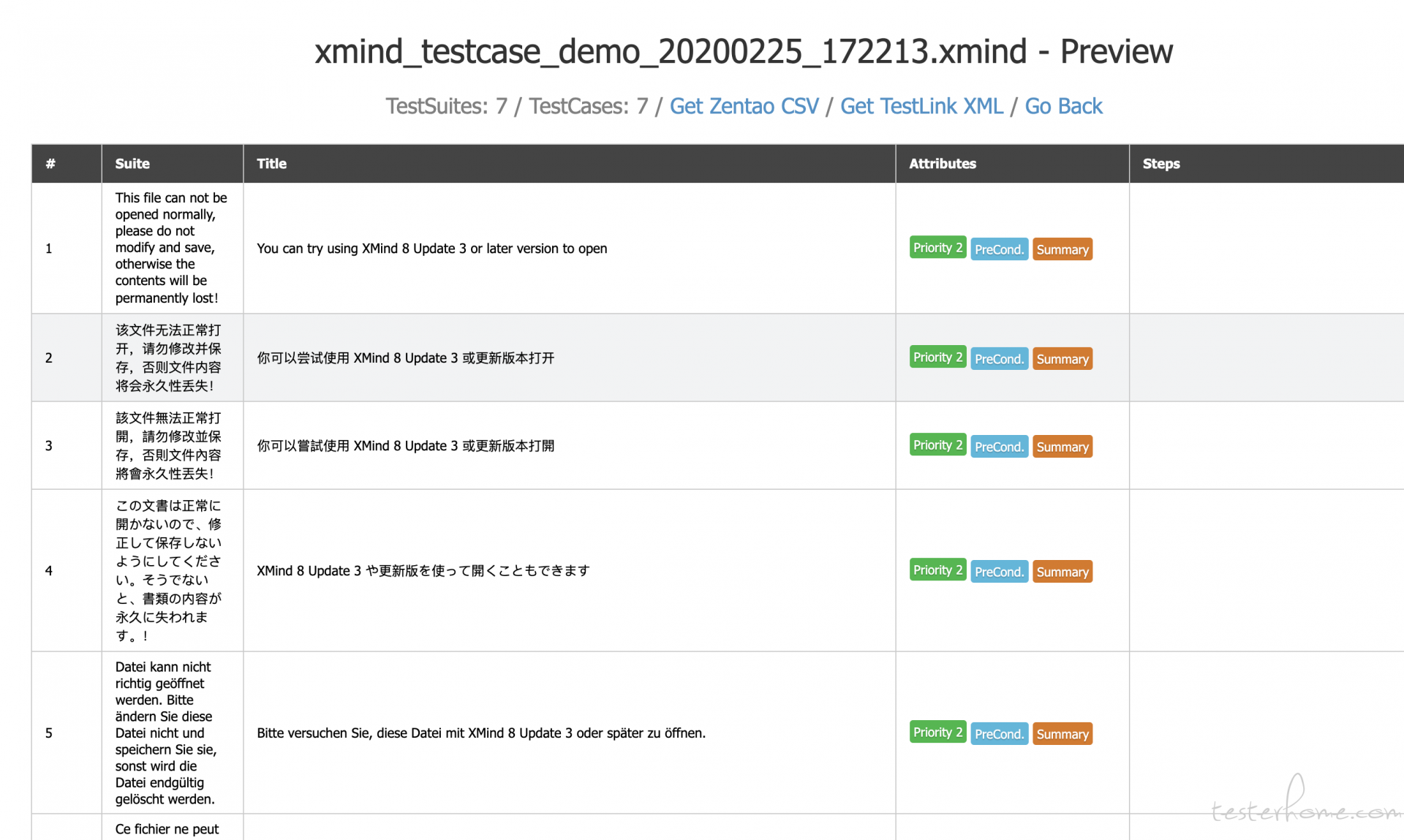This screenshot has width=1404, height=840.
Task: Select title '你可以尝试使用 XMind 8 Update 3 或更新版本打开'
Action: tap(405, 358)
